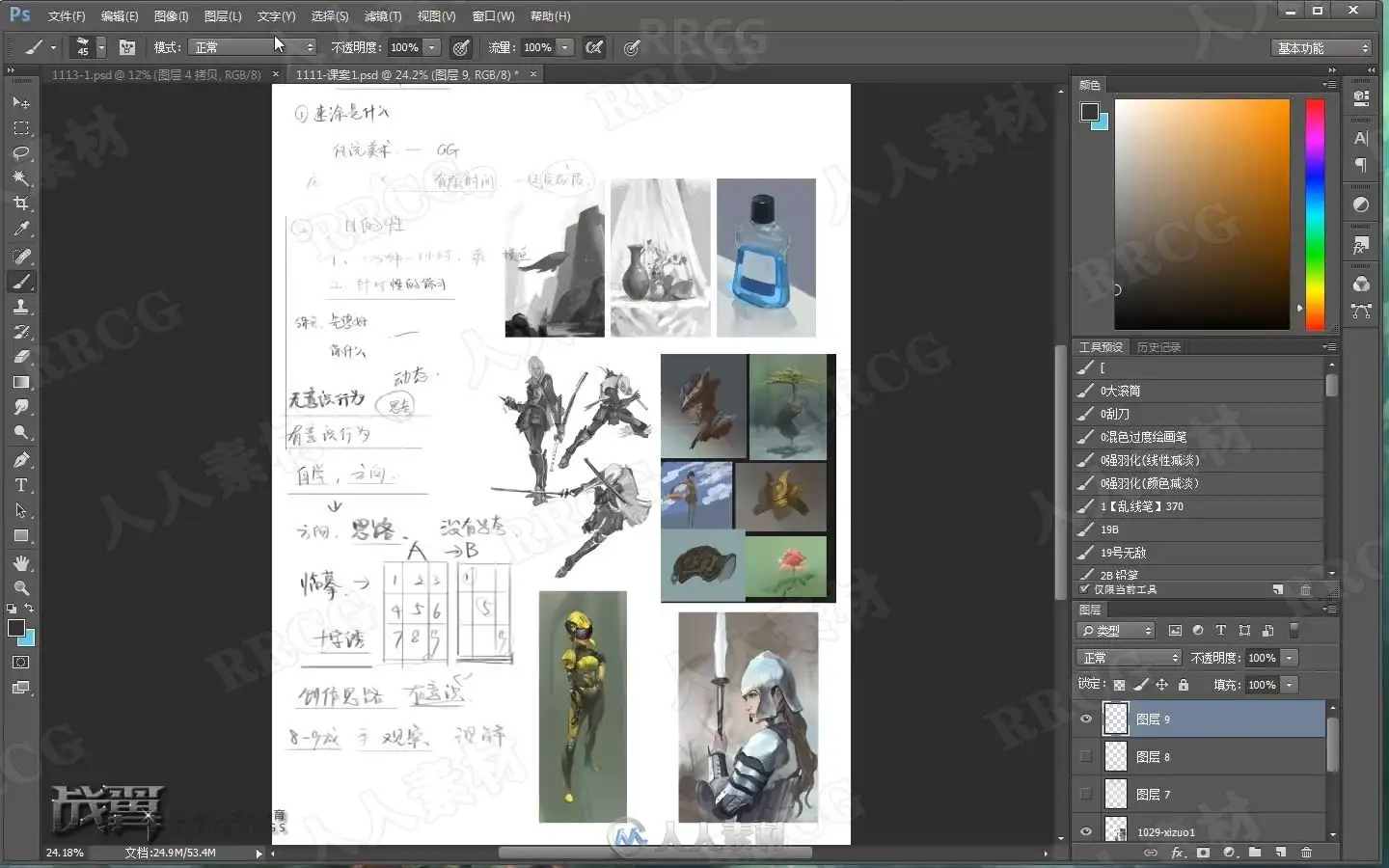Click foreground color swatch in Color panel
This screenshot has width=1389, height=868.
pos(1089,112)
